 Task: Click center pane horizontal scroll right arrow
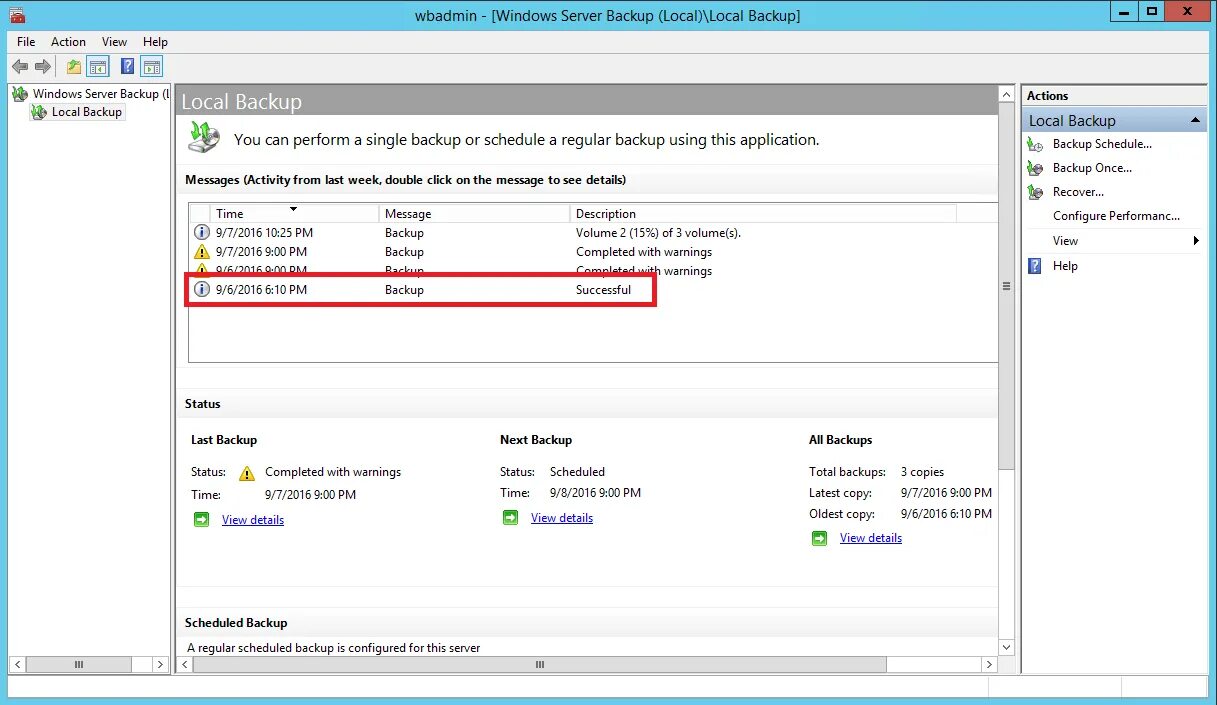click(989, 664)
